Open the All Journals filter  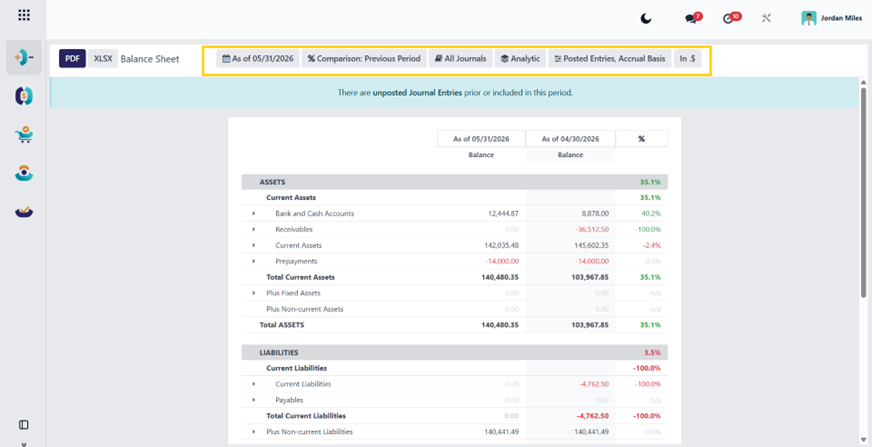pyautogui.click(x=460, y=58)
